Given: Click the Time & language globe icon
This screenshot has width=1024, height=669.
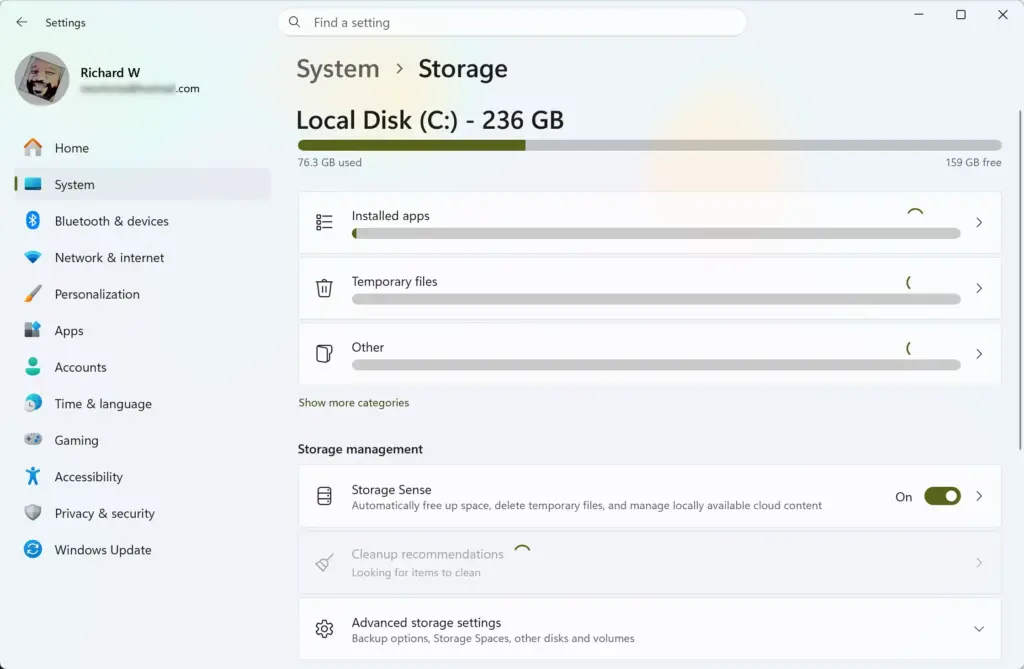Looking at the screenshot, I should [33, 403].
